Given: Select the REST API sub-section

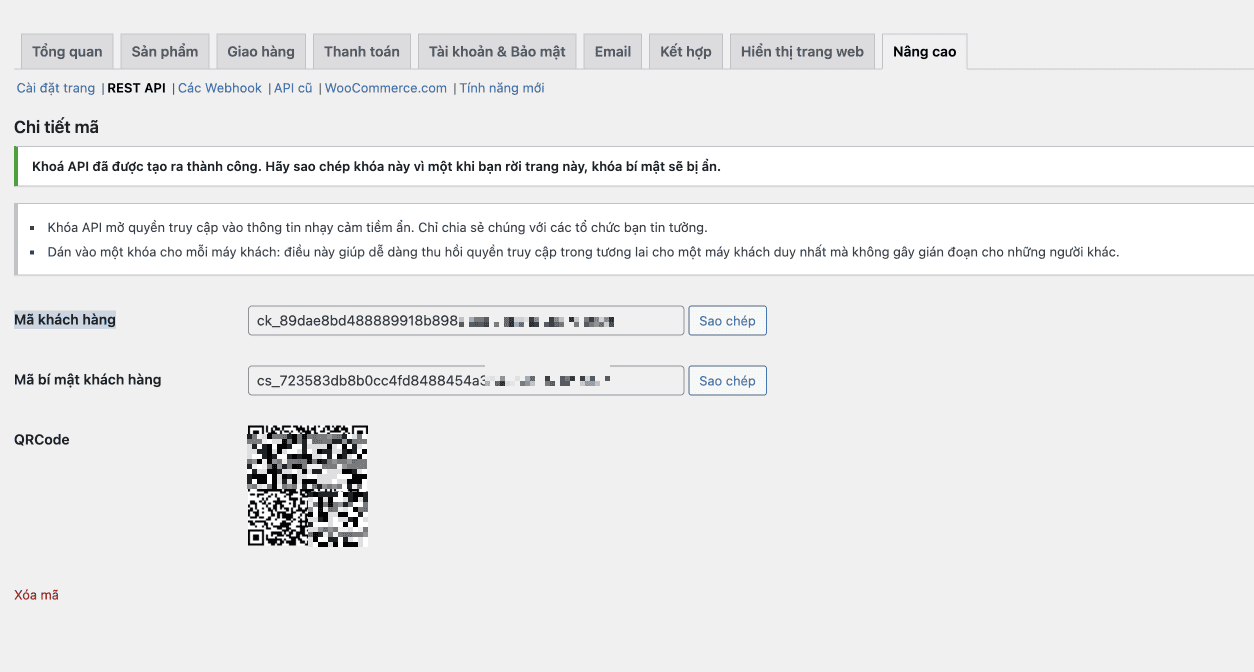Looking at the screenshot, I should click(x=136, y=88).
